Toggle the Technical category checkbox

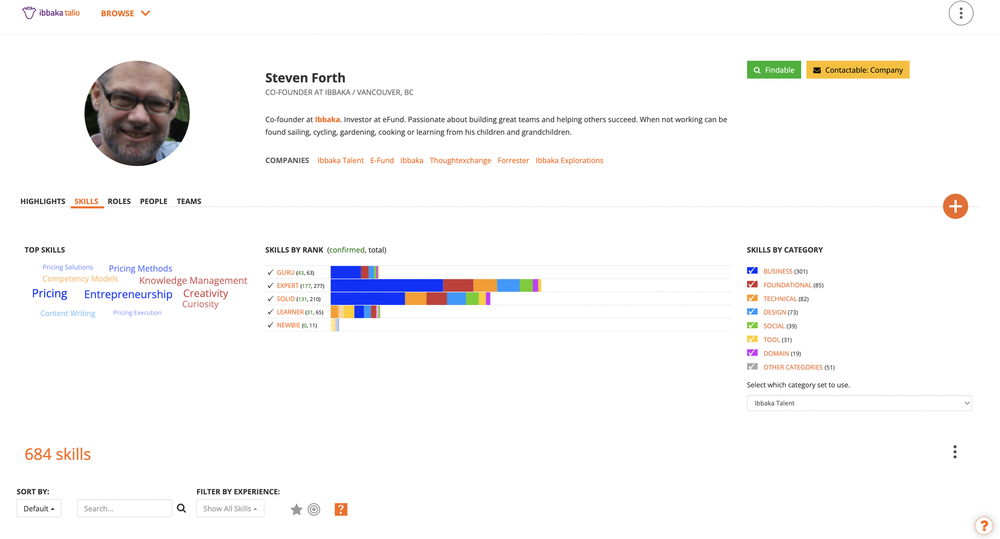(752, 298)
